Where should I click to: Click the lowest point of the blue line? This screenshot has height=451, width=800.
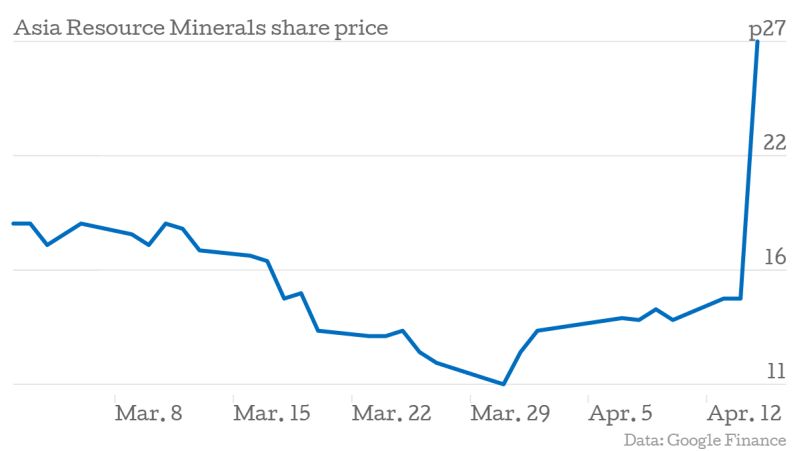(504, 383)
